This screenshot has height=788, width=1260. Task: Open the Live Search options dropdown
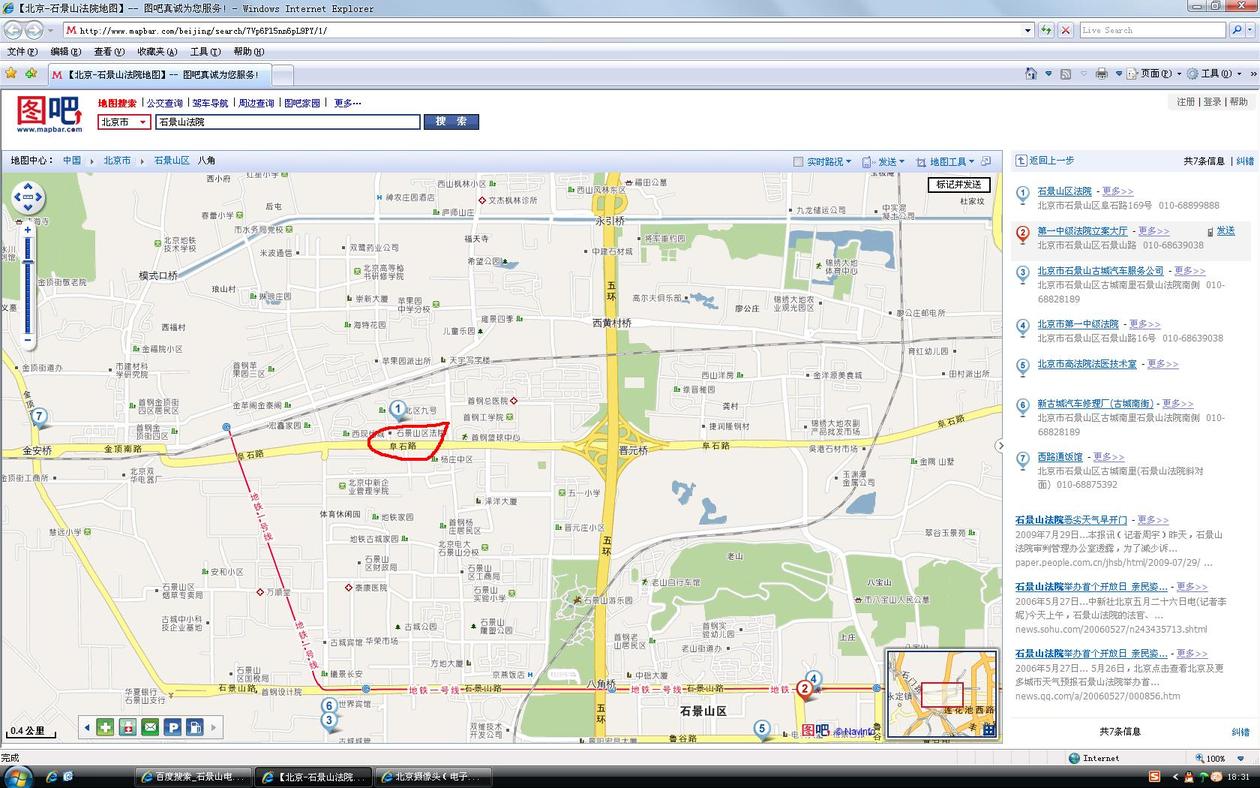(1251, 30)
